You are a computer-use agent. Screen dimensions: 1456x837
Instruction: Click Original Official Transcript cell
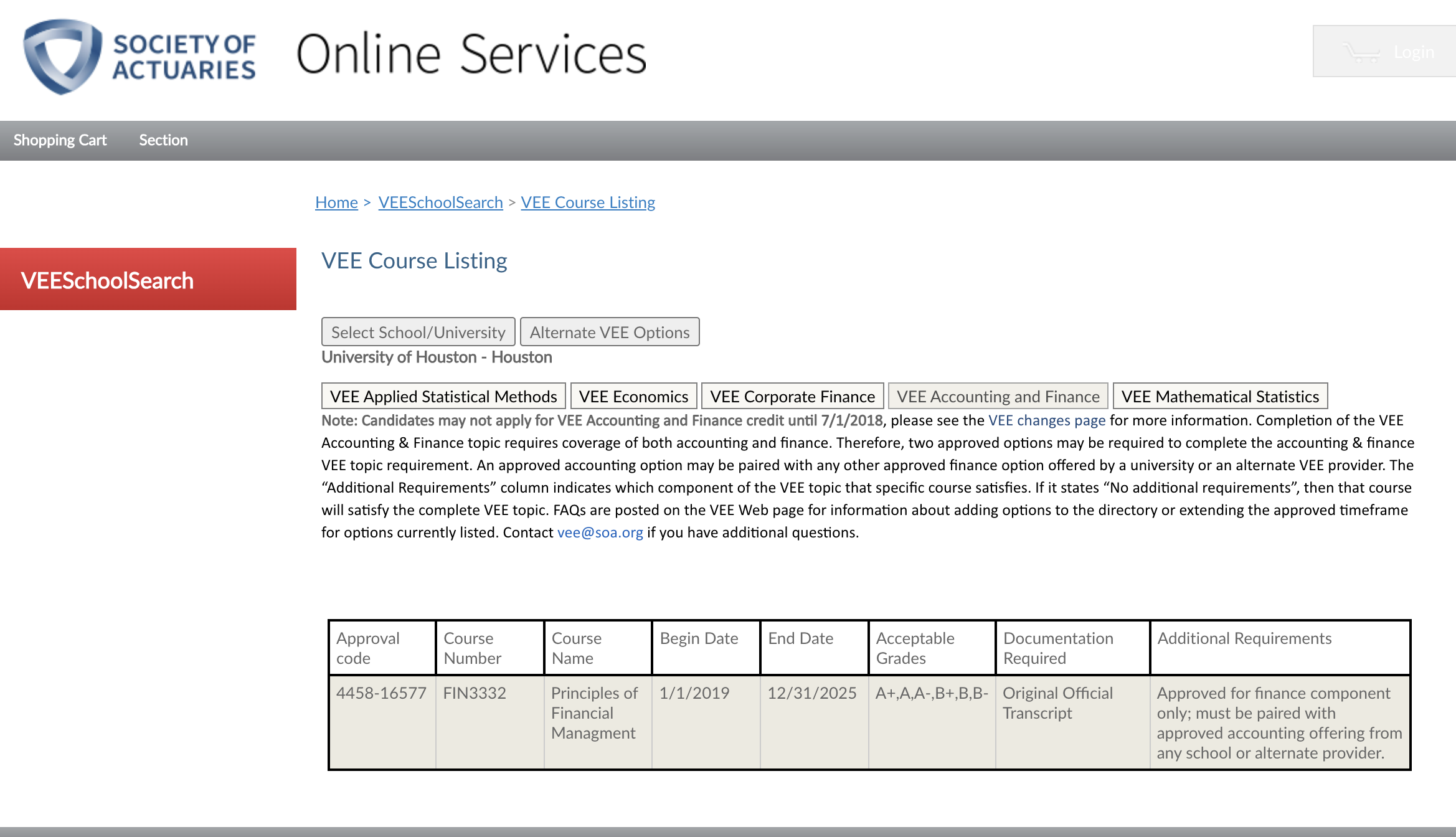(x=1072, y=722)
